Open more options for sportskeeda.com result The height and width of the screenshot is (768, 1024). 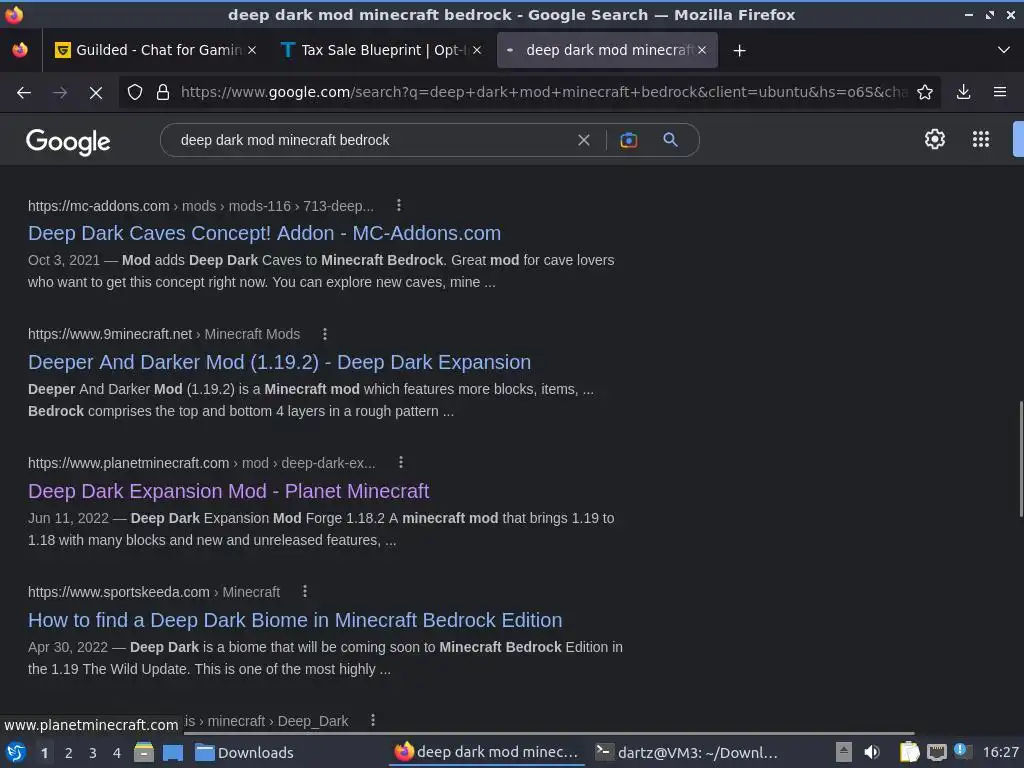[304, 592]
